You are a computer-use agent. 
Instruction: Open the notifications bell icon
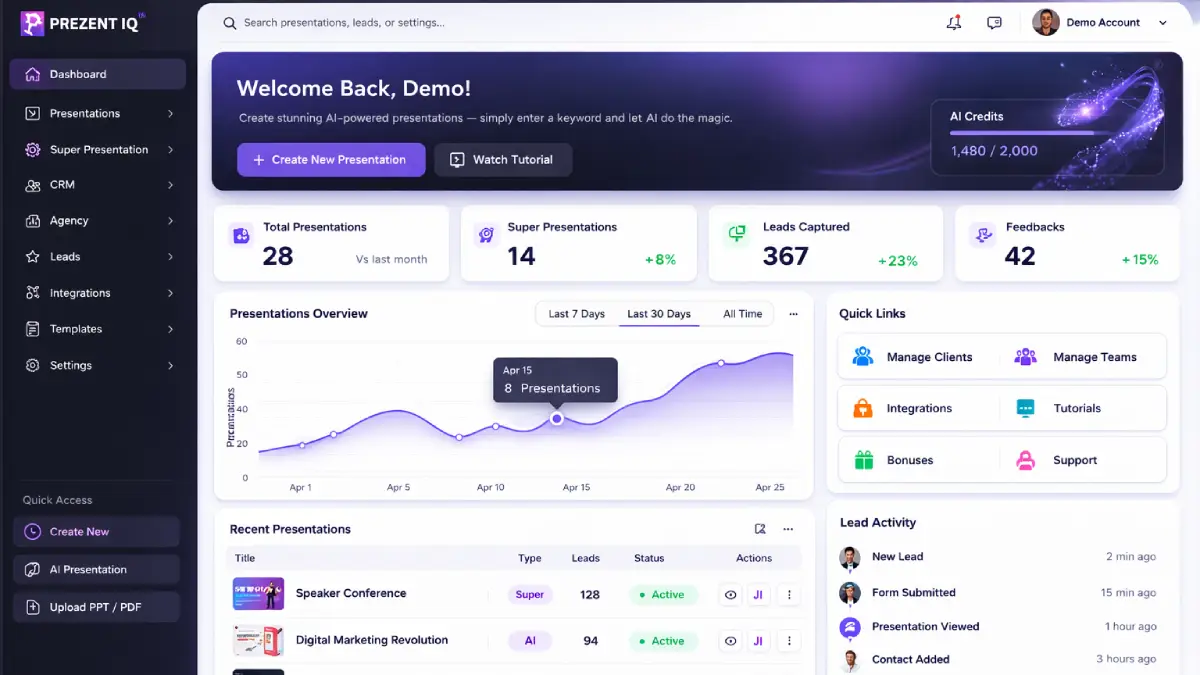click(x=954, y=22)
